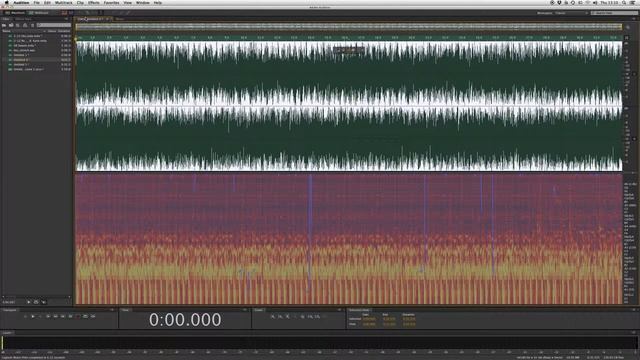The height and width of the screenshot is (360, 640).
Task: Open the Time panel options menu
Action: 245,310
